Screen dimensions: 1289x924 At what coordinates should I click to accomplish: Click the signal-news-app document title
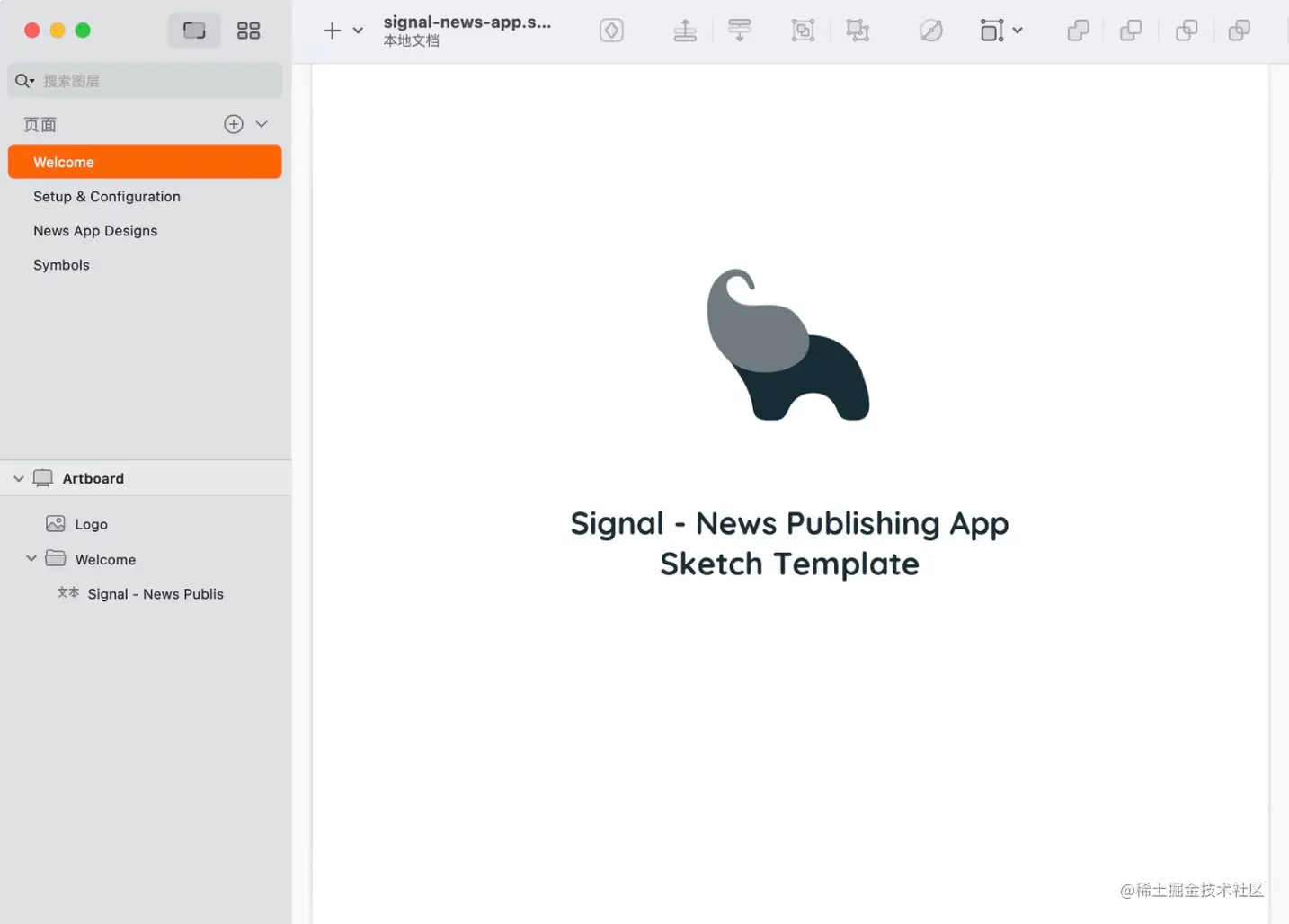click(467, 22)
